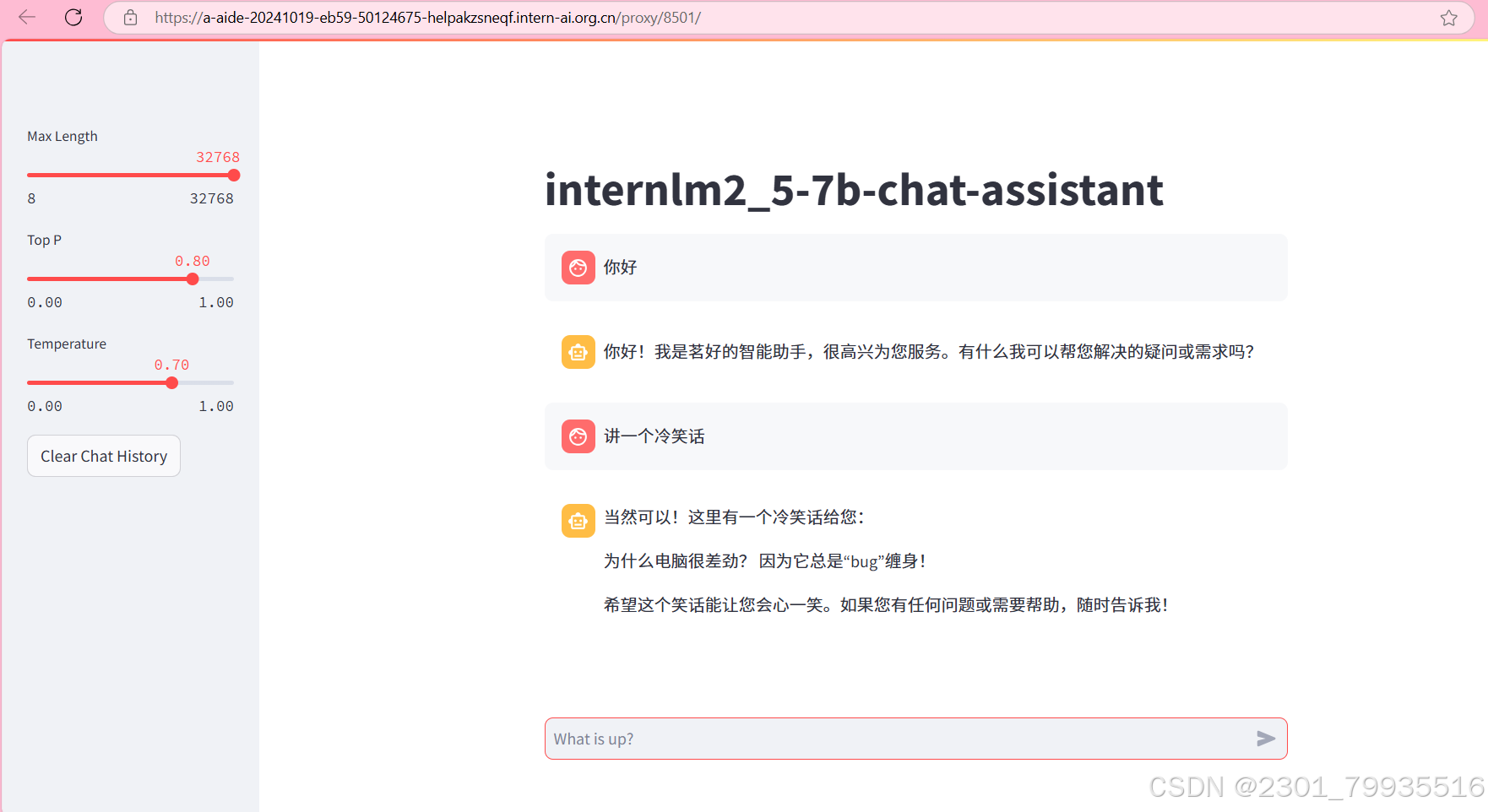Click the lock icon in the address bar
The width and height of the screenshot is (1488, 812).
coord(130,17)
